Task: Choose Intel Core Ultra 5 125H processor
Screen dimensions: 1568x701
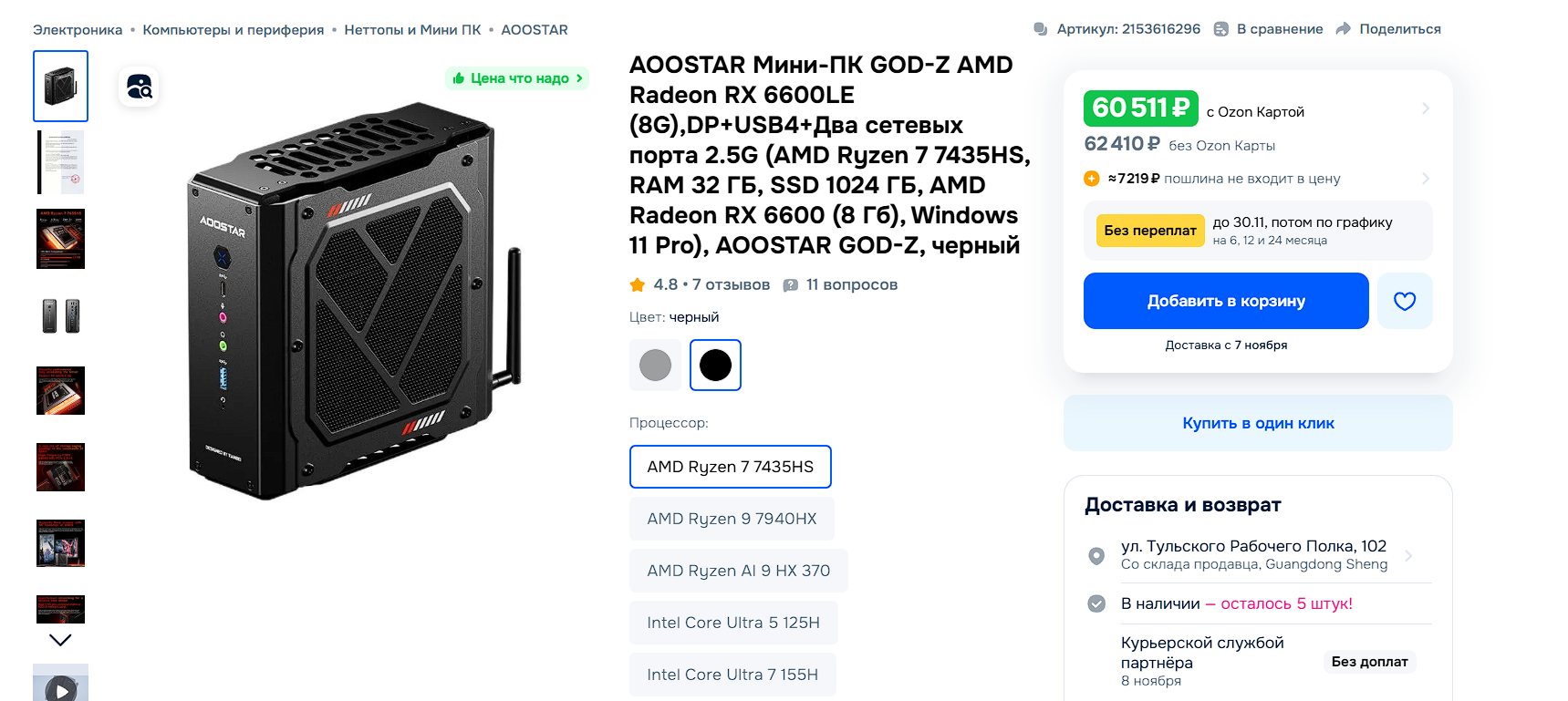Action: pyautogui.click(x=733, y=623)
